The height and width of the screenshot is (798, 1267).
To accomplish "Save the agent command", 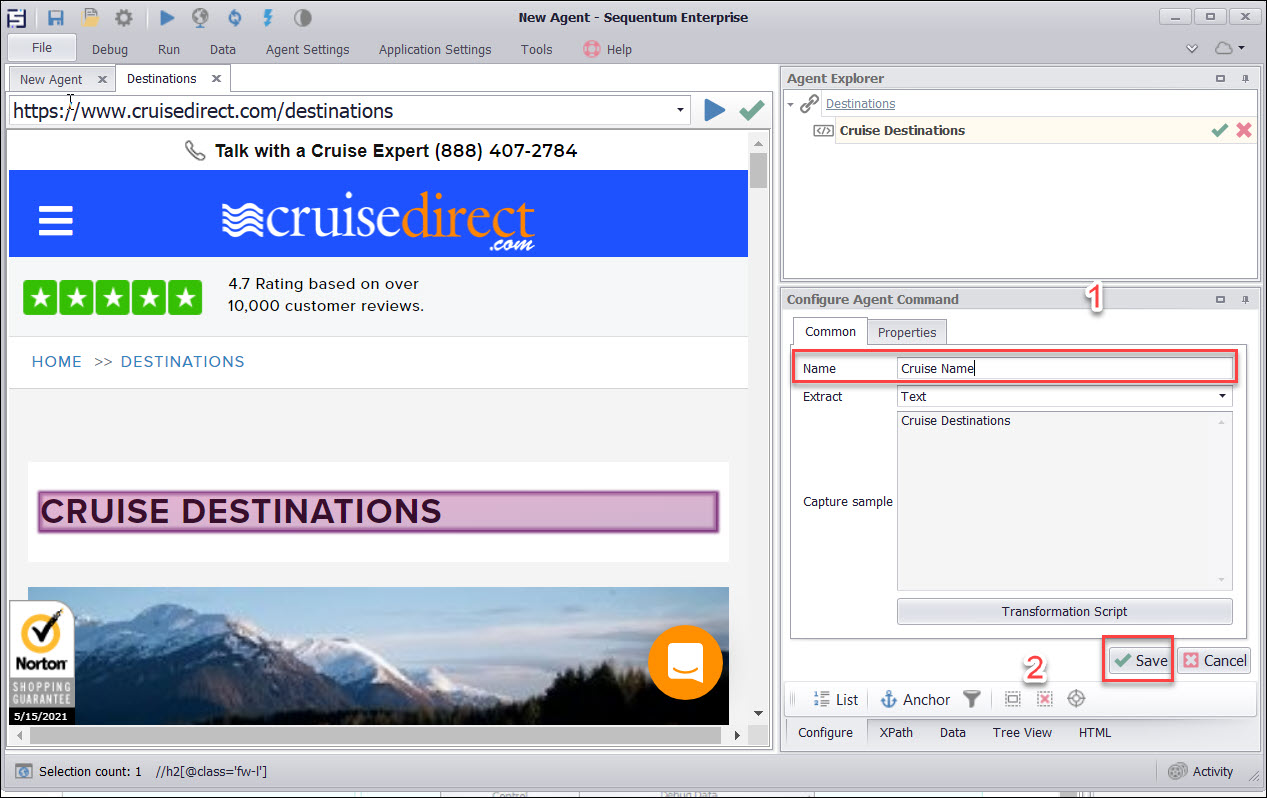I will click(1139, 660).
